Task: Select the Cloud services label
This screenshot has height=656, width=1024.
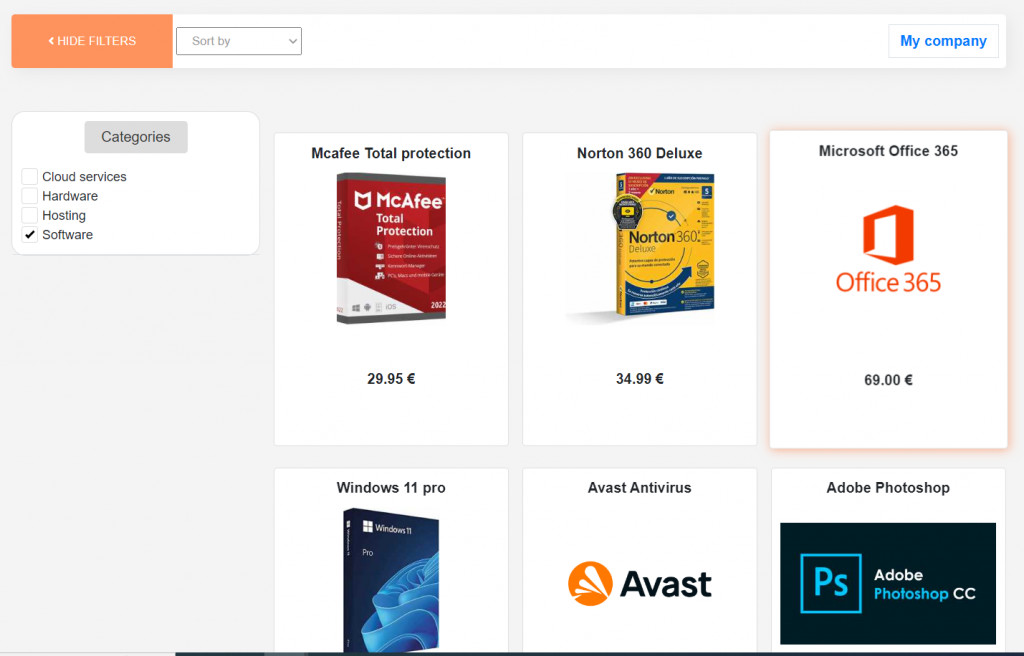Action: [84, 176]
